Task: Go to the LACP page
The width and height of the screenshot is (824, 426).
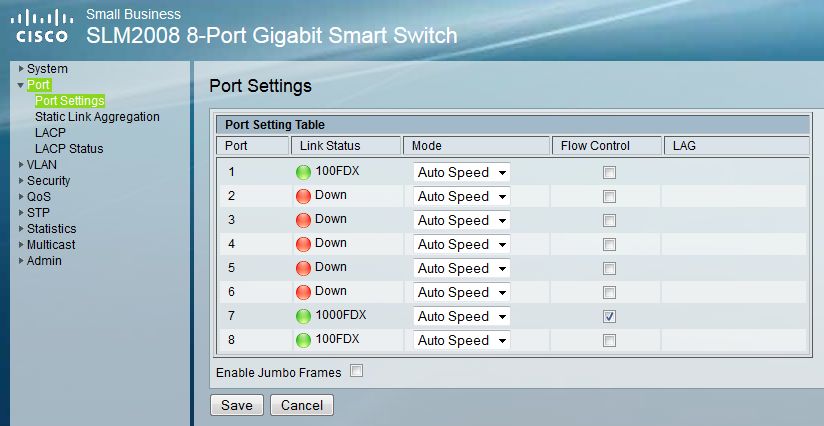Action: 50,132
